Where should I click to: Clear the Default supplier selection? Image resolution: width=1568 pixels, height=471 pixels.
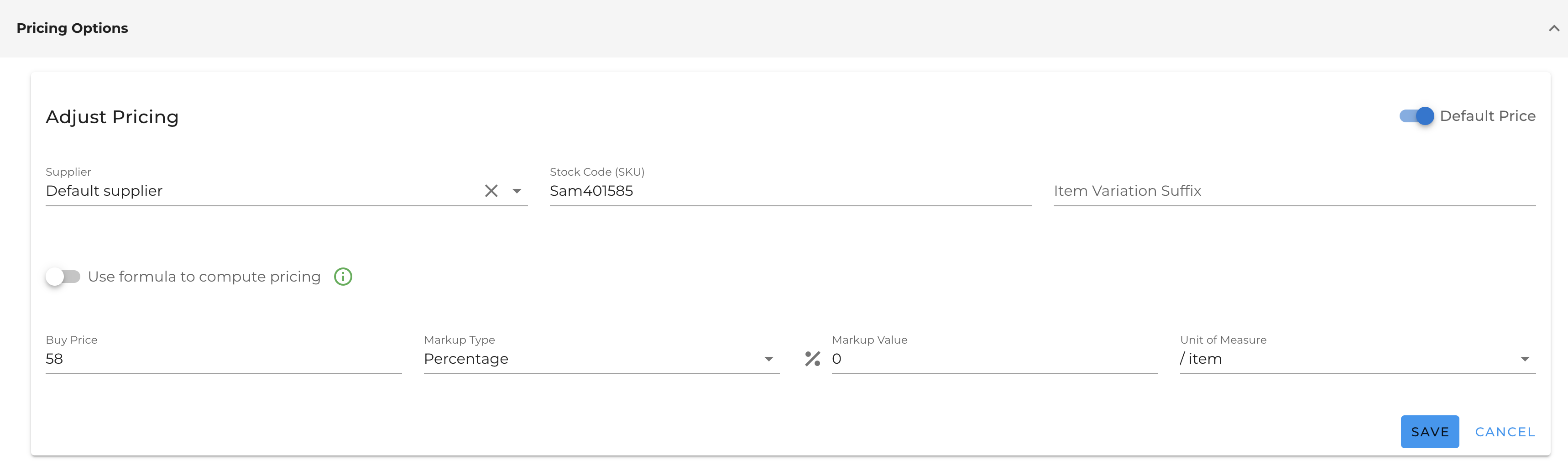[x=491, y=191]
